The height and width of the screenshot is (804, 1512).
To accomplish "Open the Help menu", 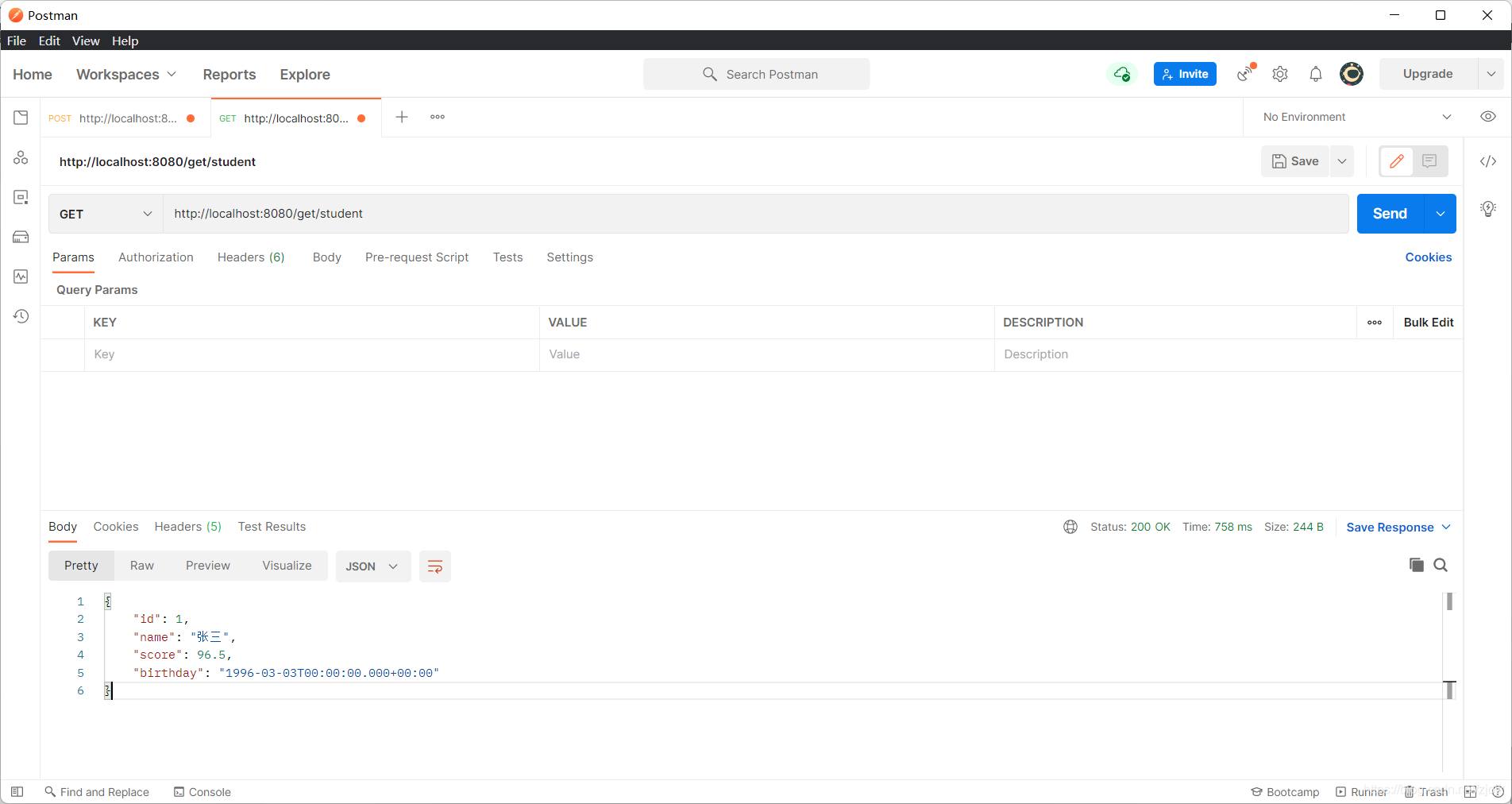I will [125, 41].
